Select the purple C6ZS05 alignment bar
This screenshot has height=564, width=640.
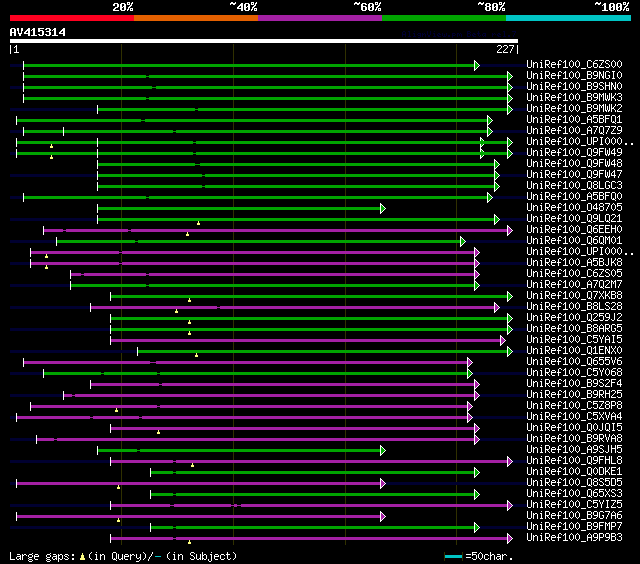(x=273, y=275)
